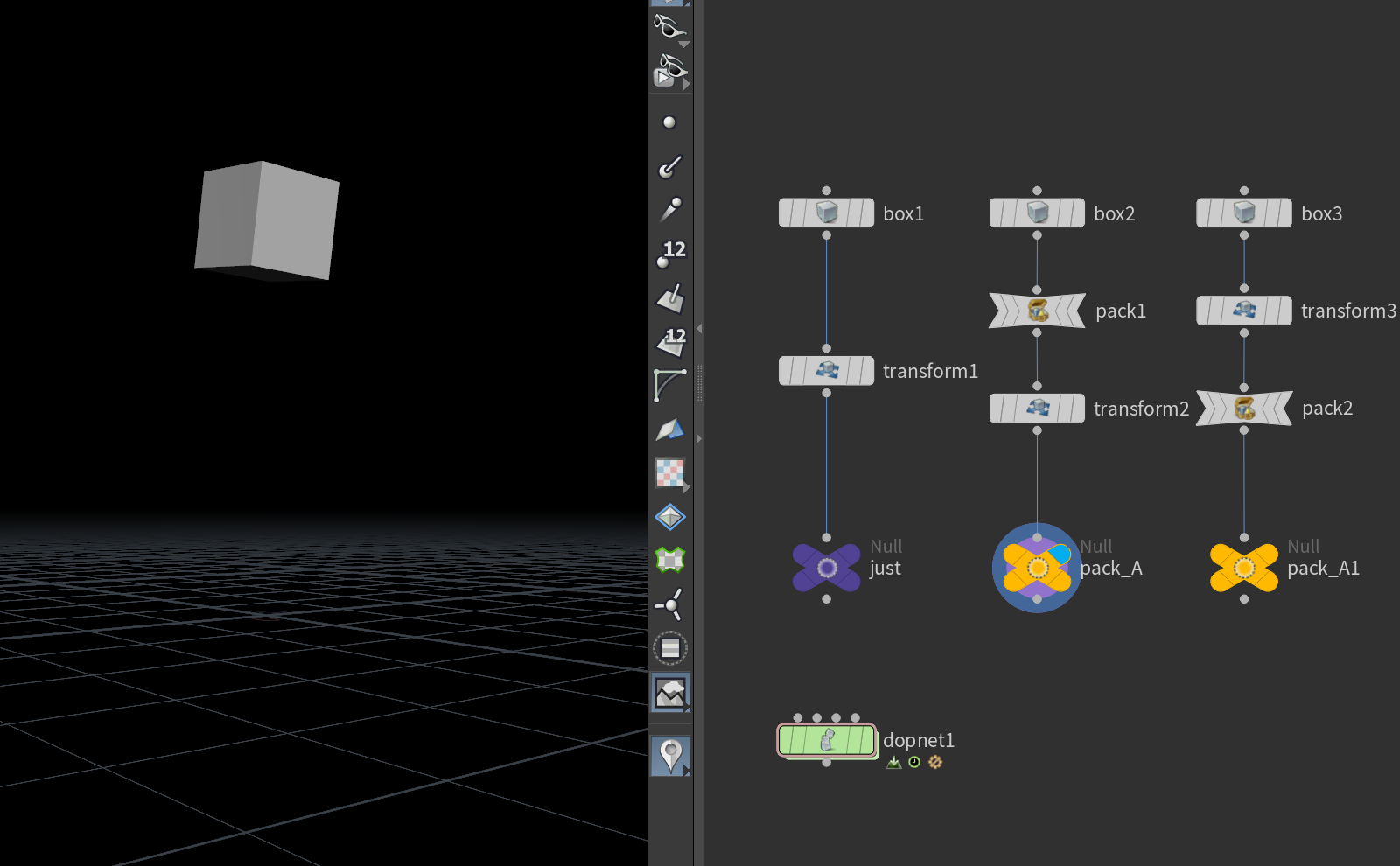Screen dimensions: 1400x866
Task: Select the pack_A Null node icon
Action: 1037,568
